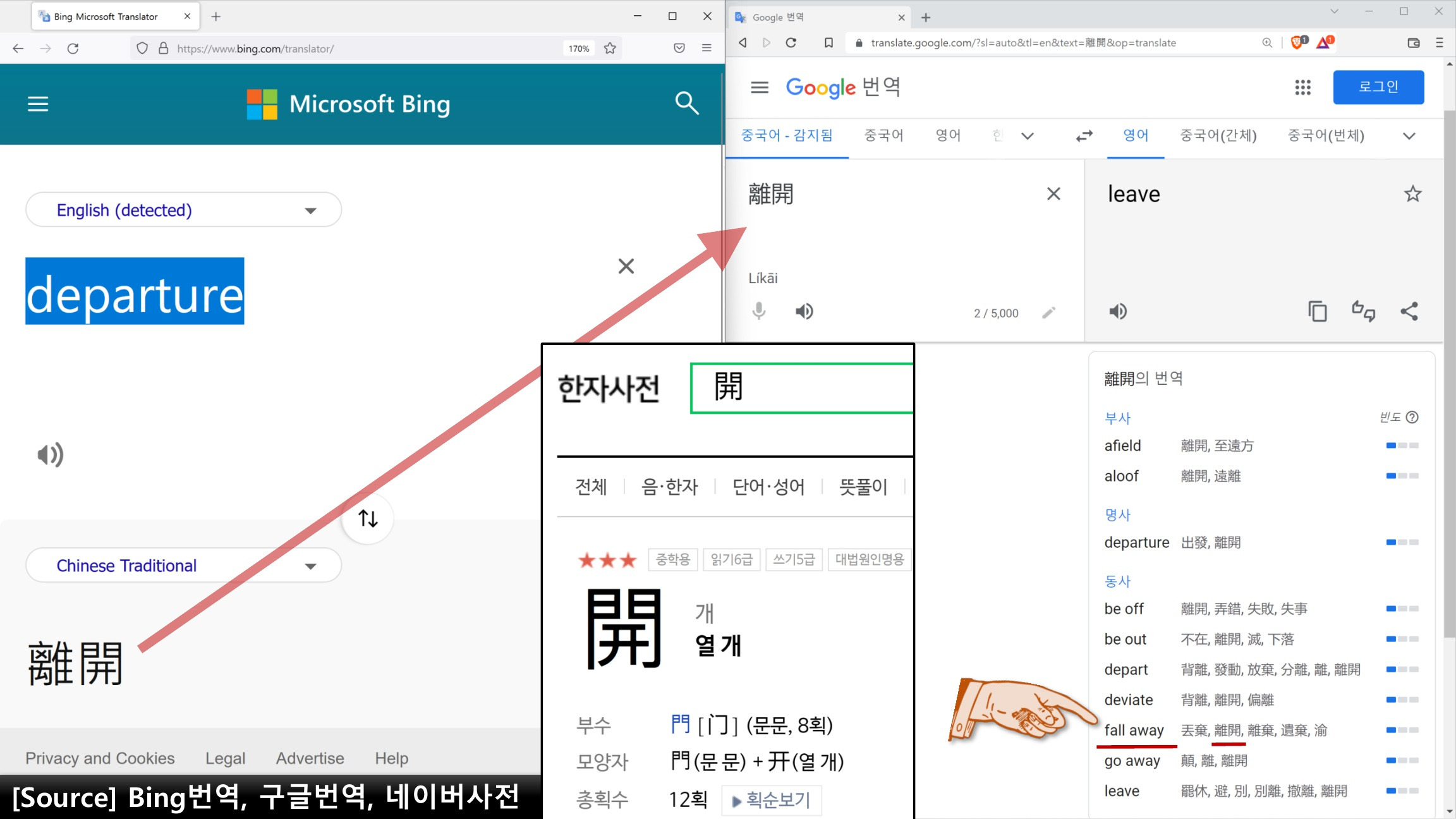Listen to translated 'leave' audio

tap(1118, 312)
